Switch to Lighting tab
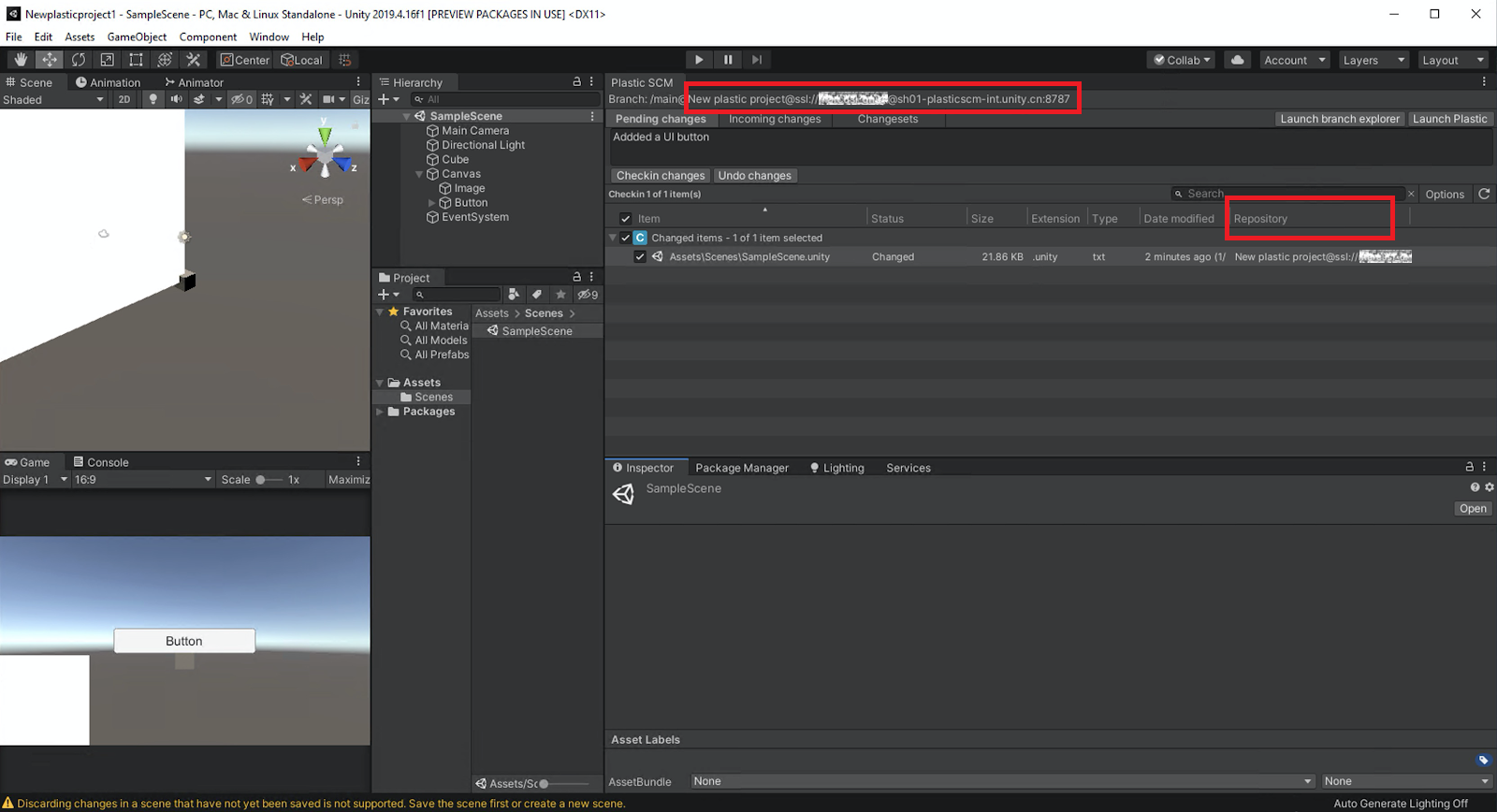 (836, 468)
